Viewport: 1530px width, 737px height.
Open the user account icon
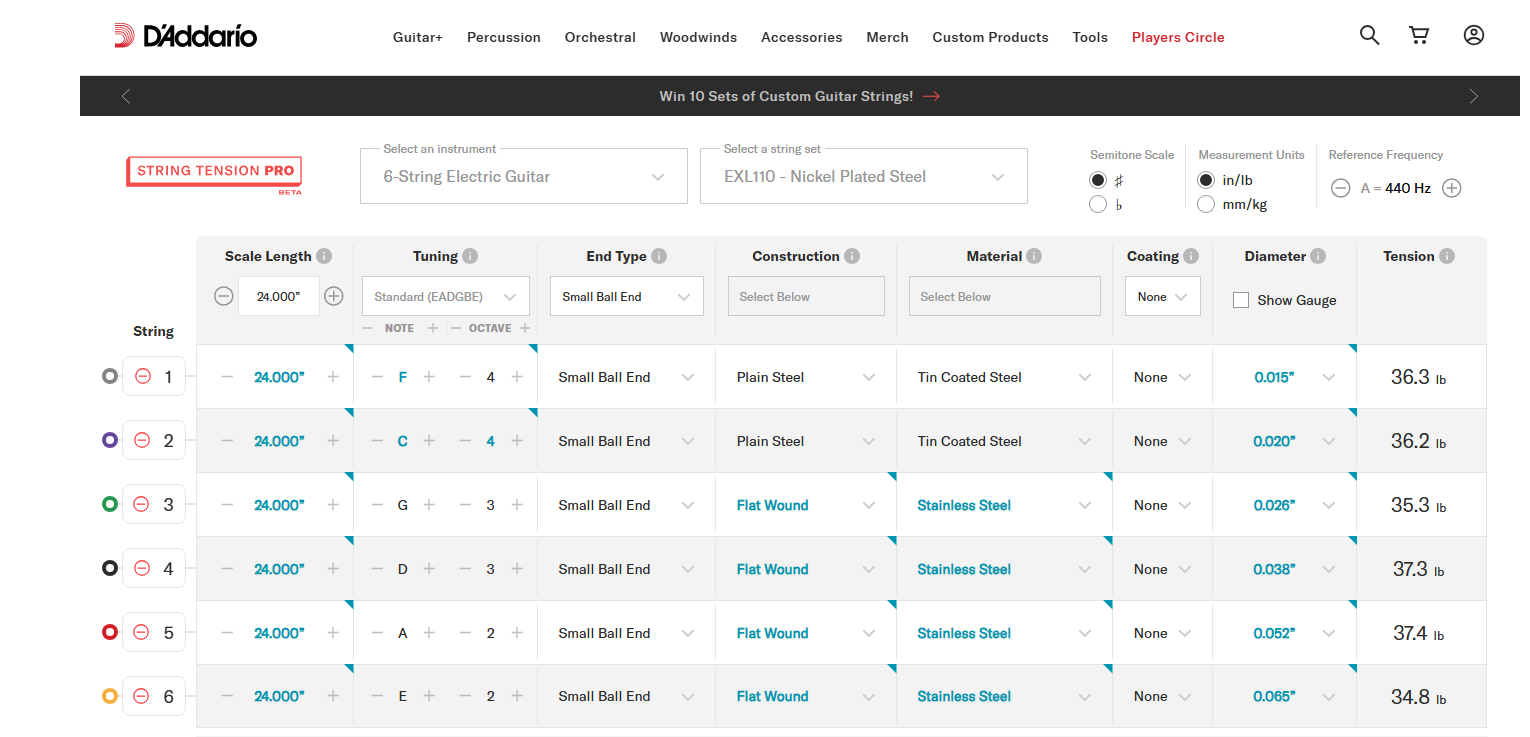point(1473,35)
